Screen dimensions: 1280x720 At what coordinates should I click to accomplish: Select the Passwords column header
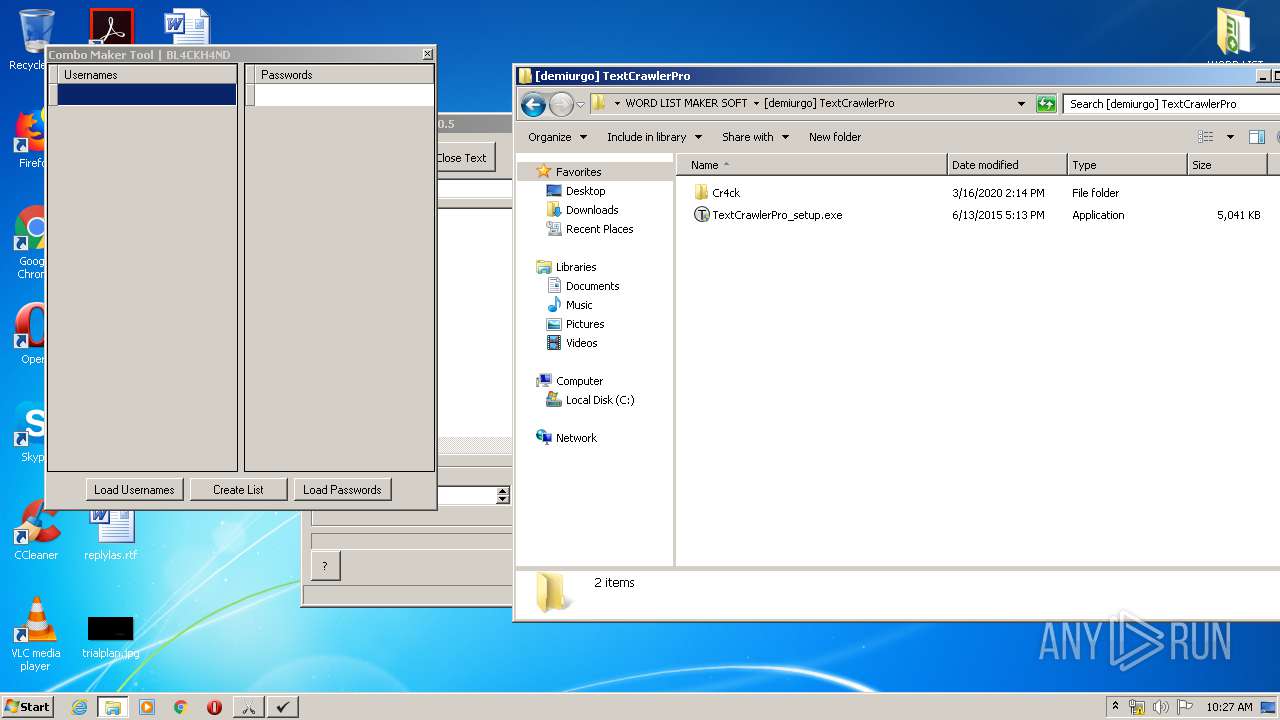345,75
